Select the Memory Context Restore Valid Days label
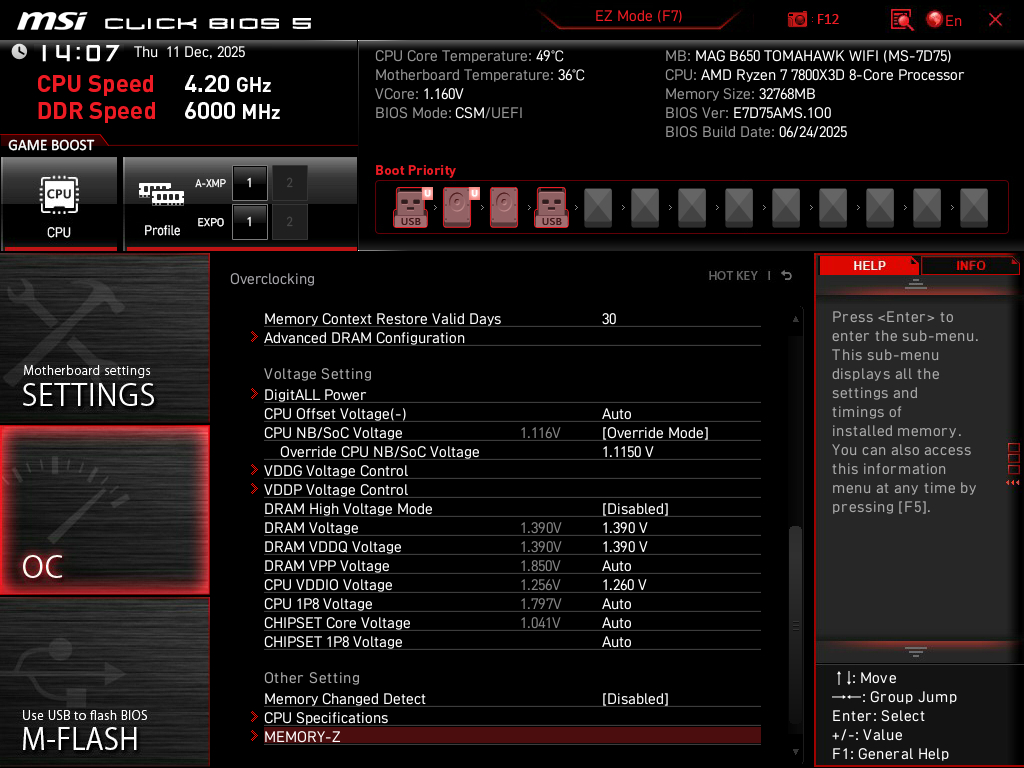The image size is (1024, 768). [382, 319]
